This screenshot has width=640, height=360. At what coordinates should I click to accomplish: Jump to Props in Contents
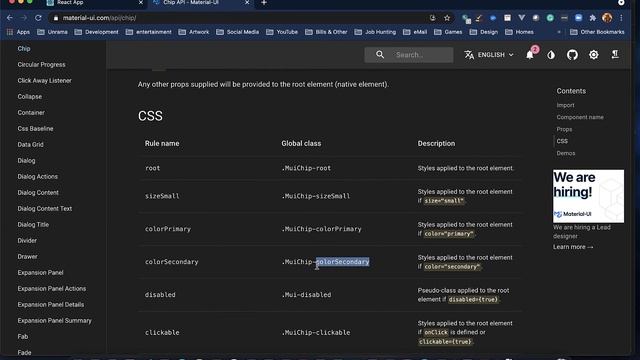click(x=564, y=129)
